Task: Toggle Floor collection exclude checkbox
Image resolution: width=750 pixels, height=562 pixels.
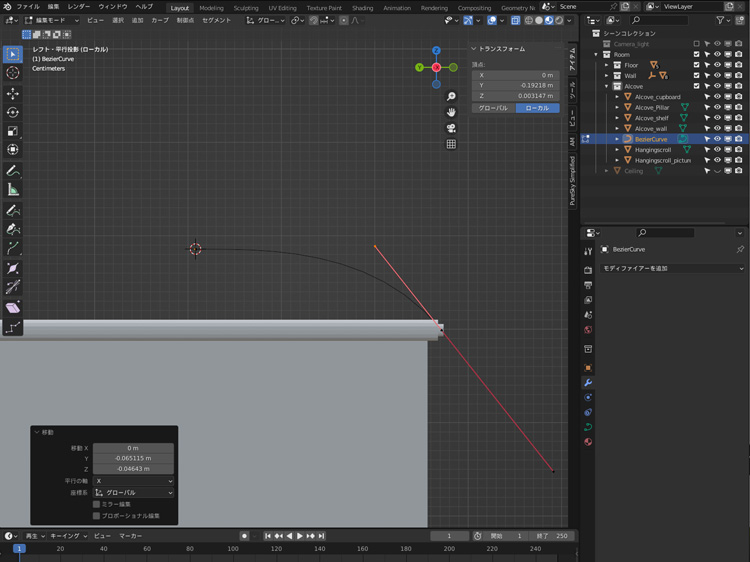Action: 697,65
